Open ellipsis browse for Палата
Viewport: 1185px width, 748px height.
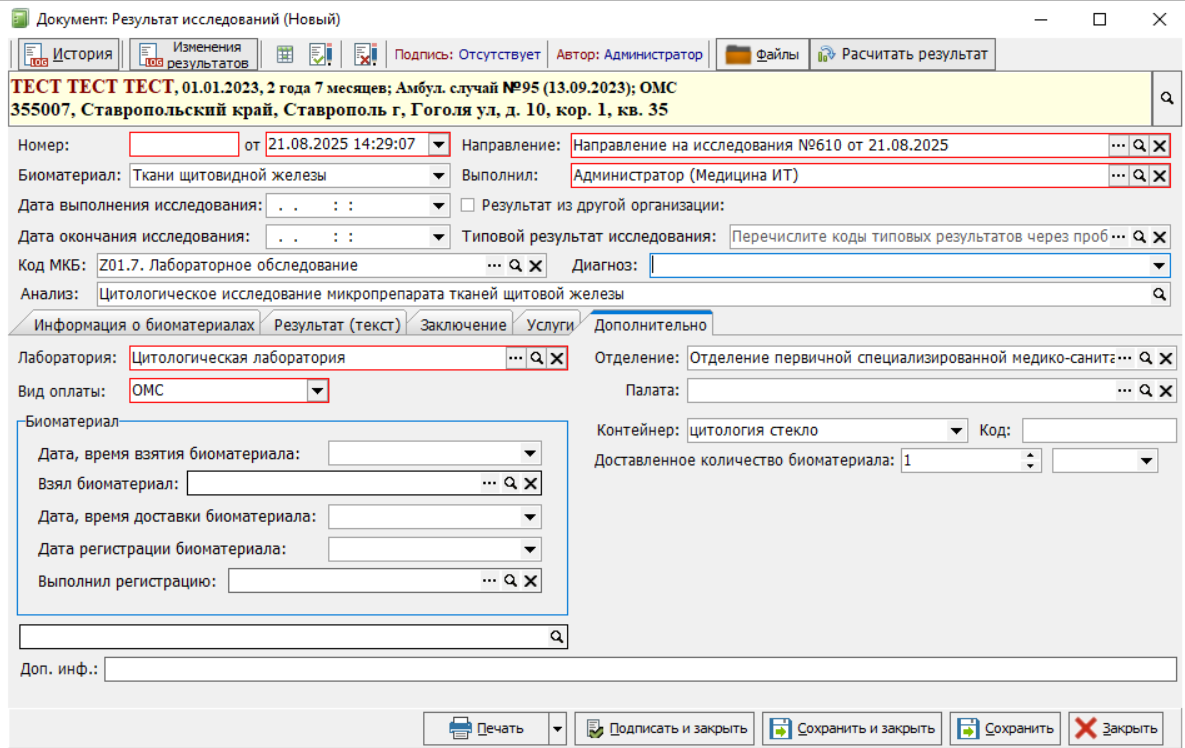point(1125,391)
